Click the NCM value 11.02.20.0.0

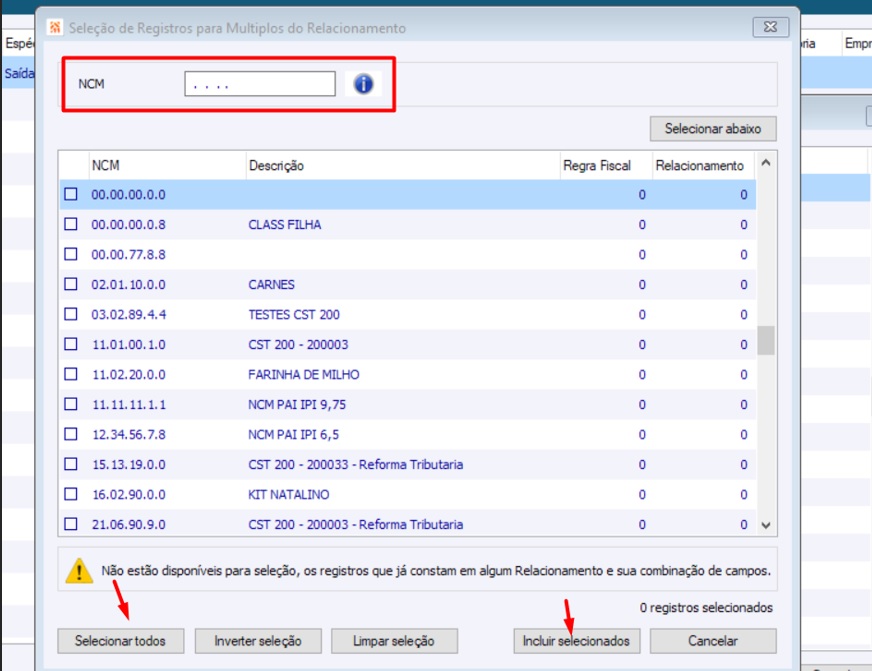[128, 375]
